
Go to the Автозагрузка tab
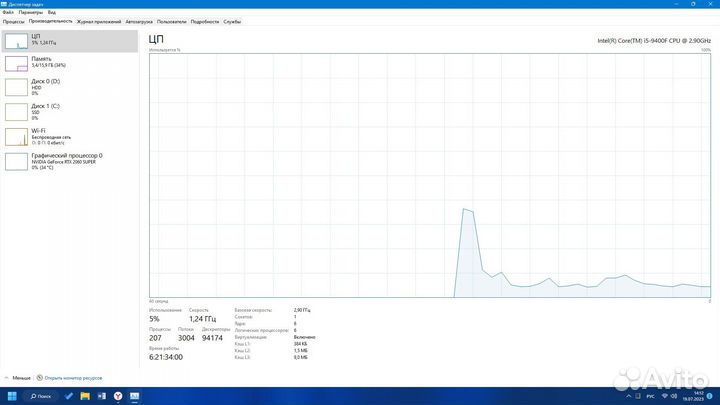click(139, 22)
